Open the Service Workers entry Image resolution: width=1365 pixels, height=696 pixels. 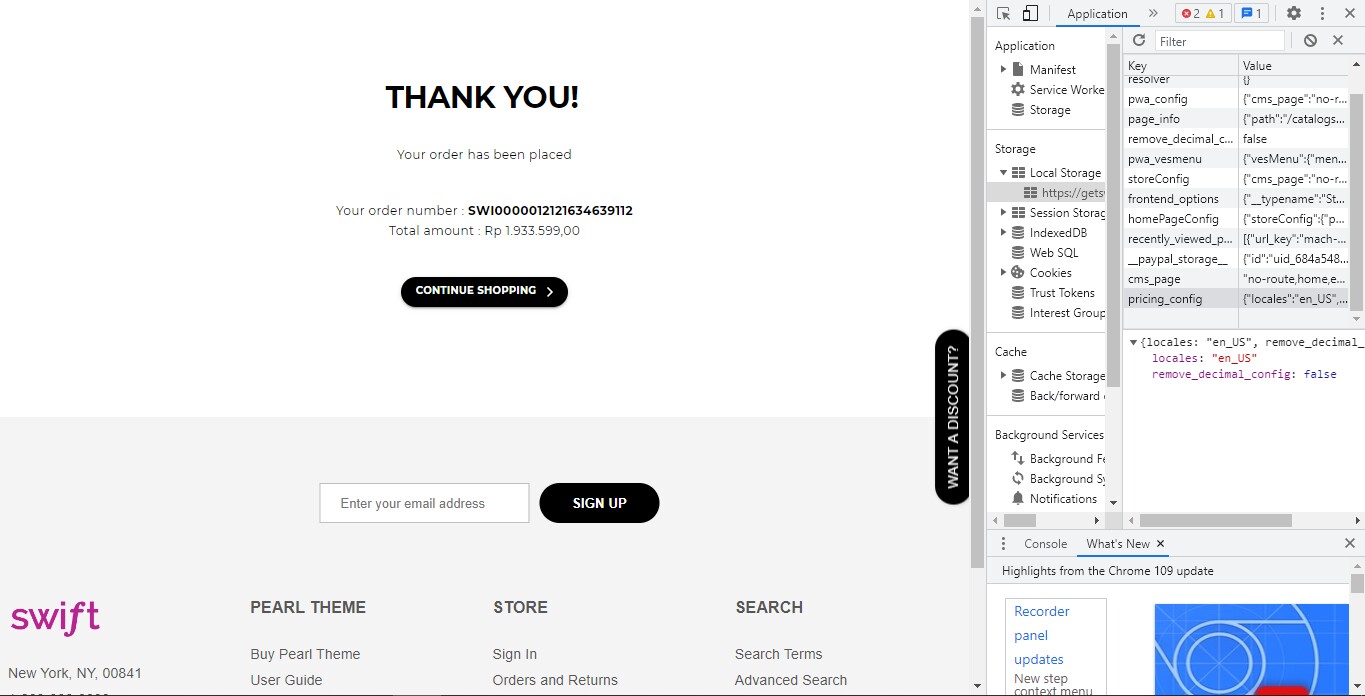[x=1067, y=90]
